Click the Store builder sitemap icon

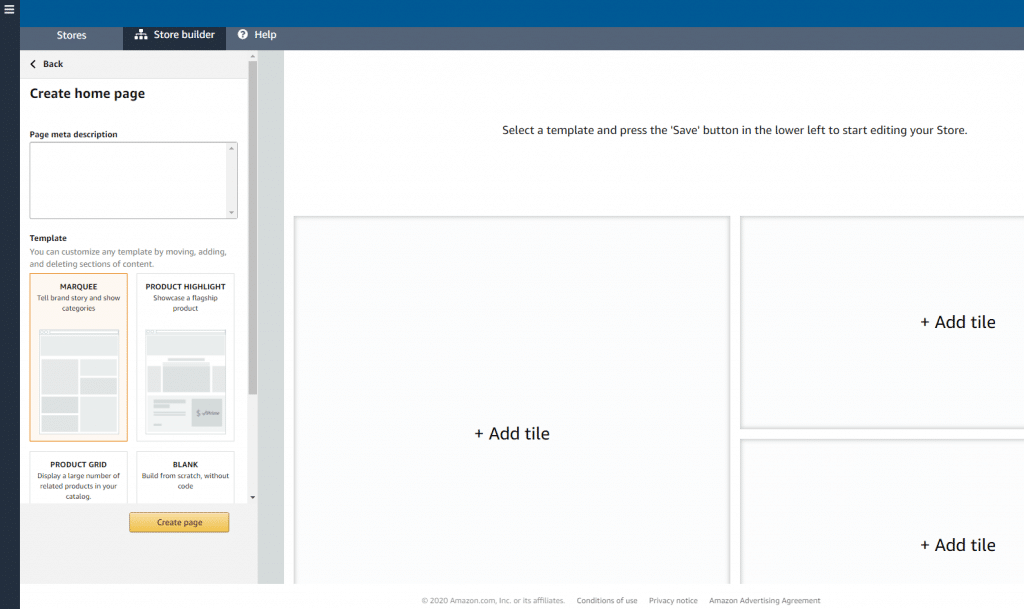coord(141,35)
